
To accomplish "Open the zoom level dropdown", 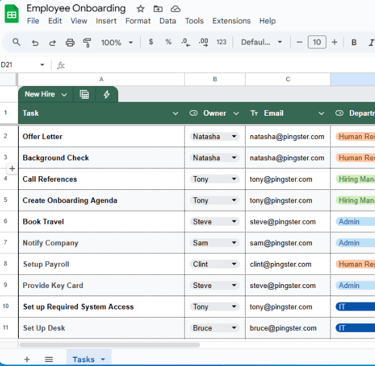I will coord(131,43).
